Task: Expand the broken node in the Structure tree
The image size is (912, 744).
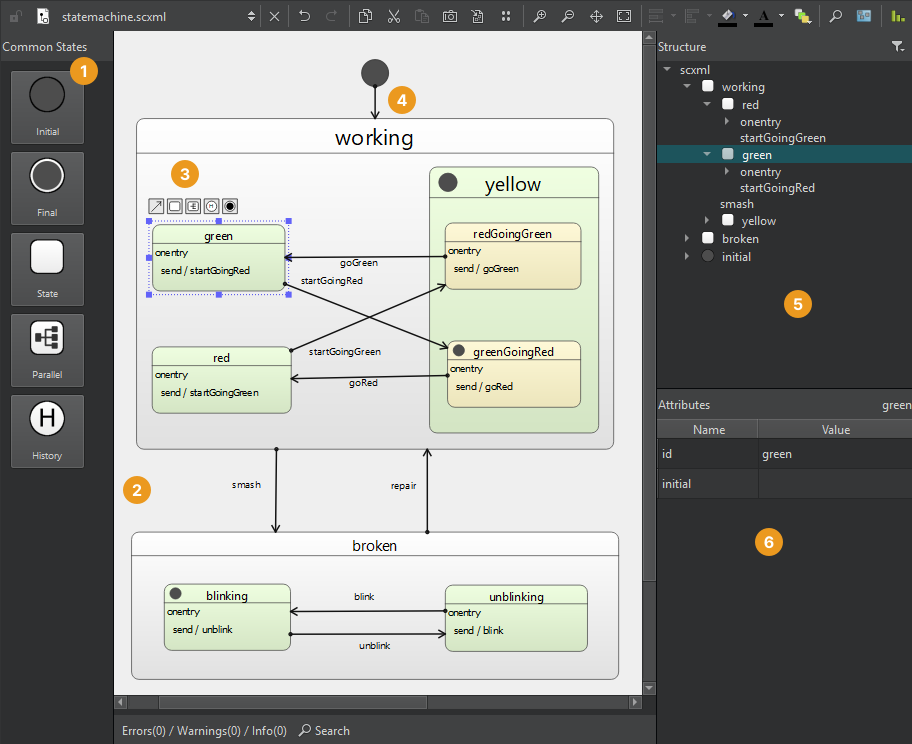Action: tap(687, 238)
